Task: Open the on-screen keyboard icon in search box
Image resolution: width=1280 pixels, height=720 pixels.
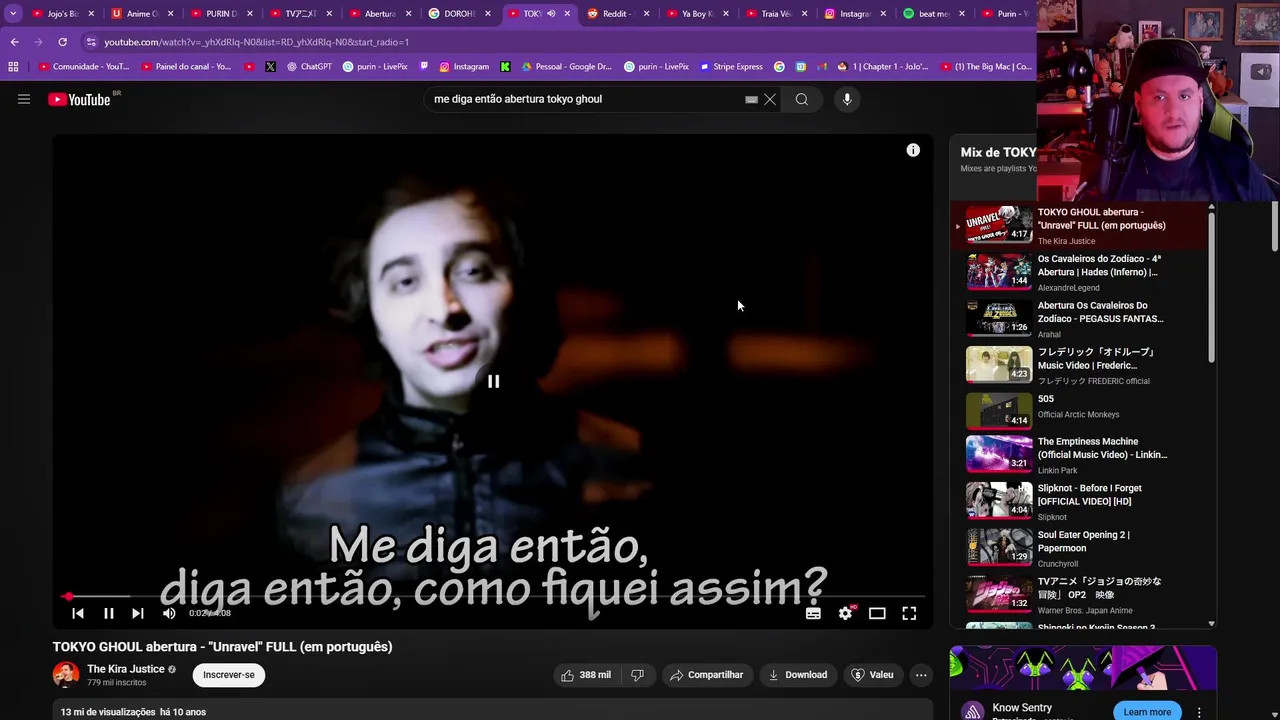Action: [751, 99]
